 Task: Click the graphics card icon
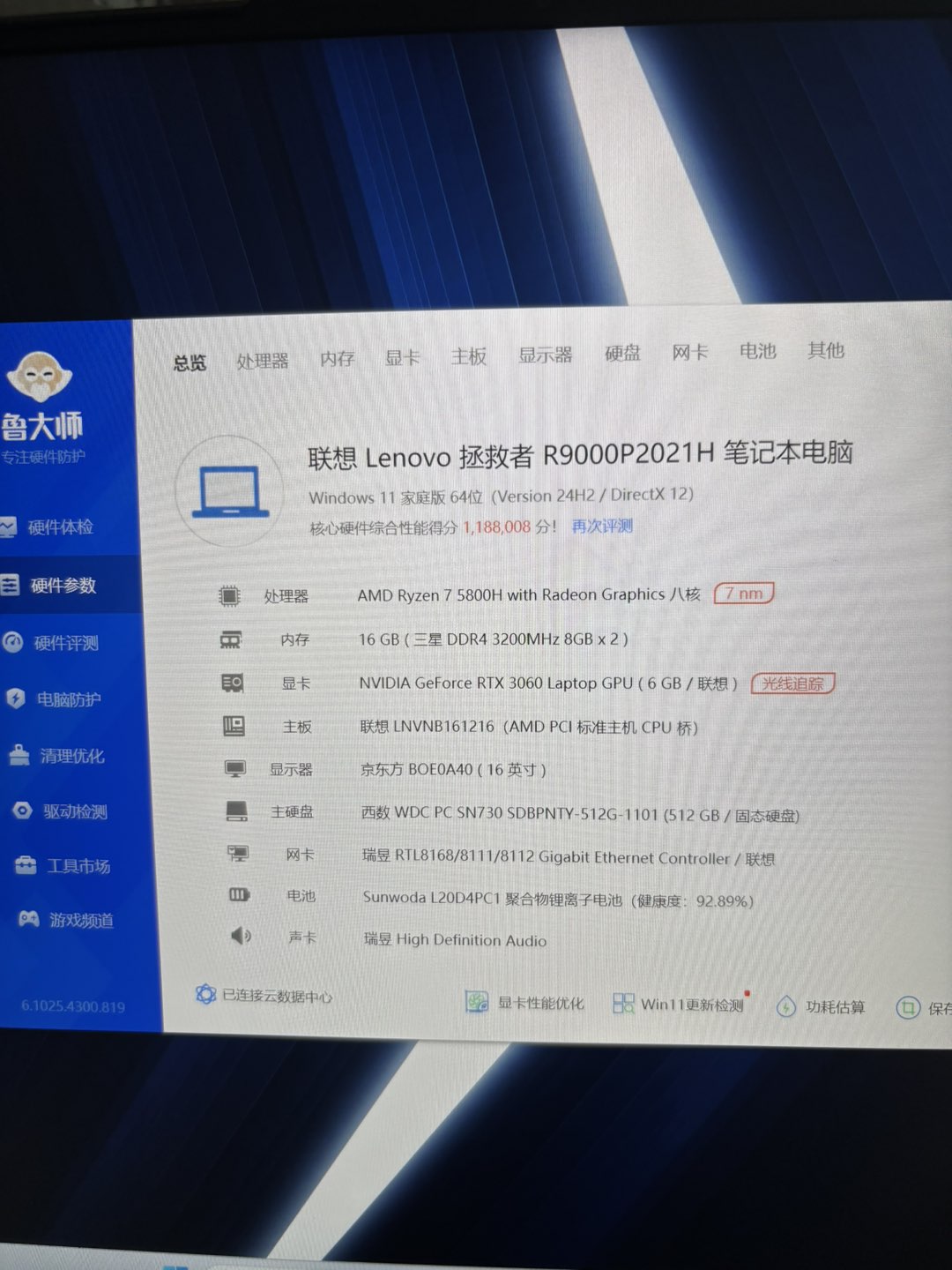pos(232,683)
